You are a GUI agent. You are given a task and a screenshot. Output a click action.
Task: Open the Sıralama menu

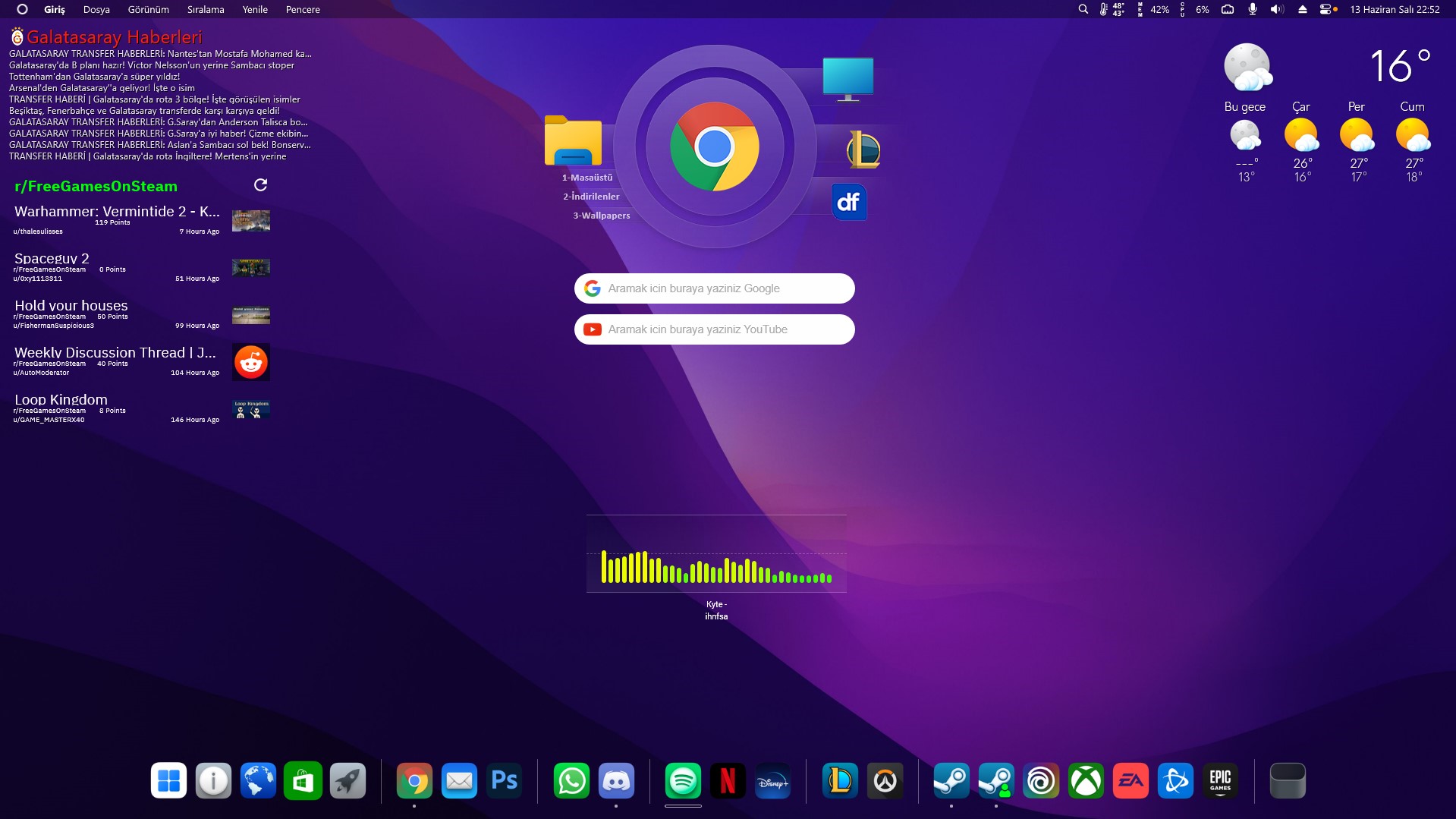point(206,10)
